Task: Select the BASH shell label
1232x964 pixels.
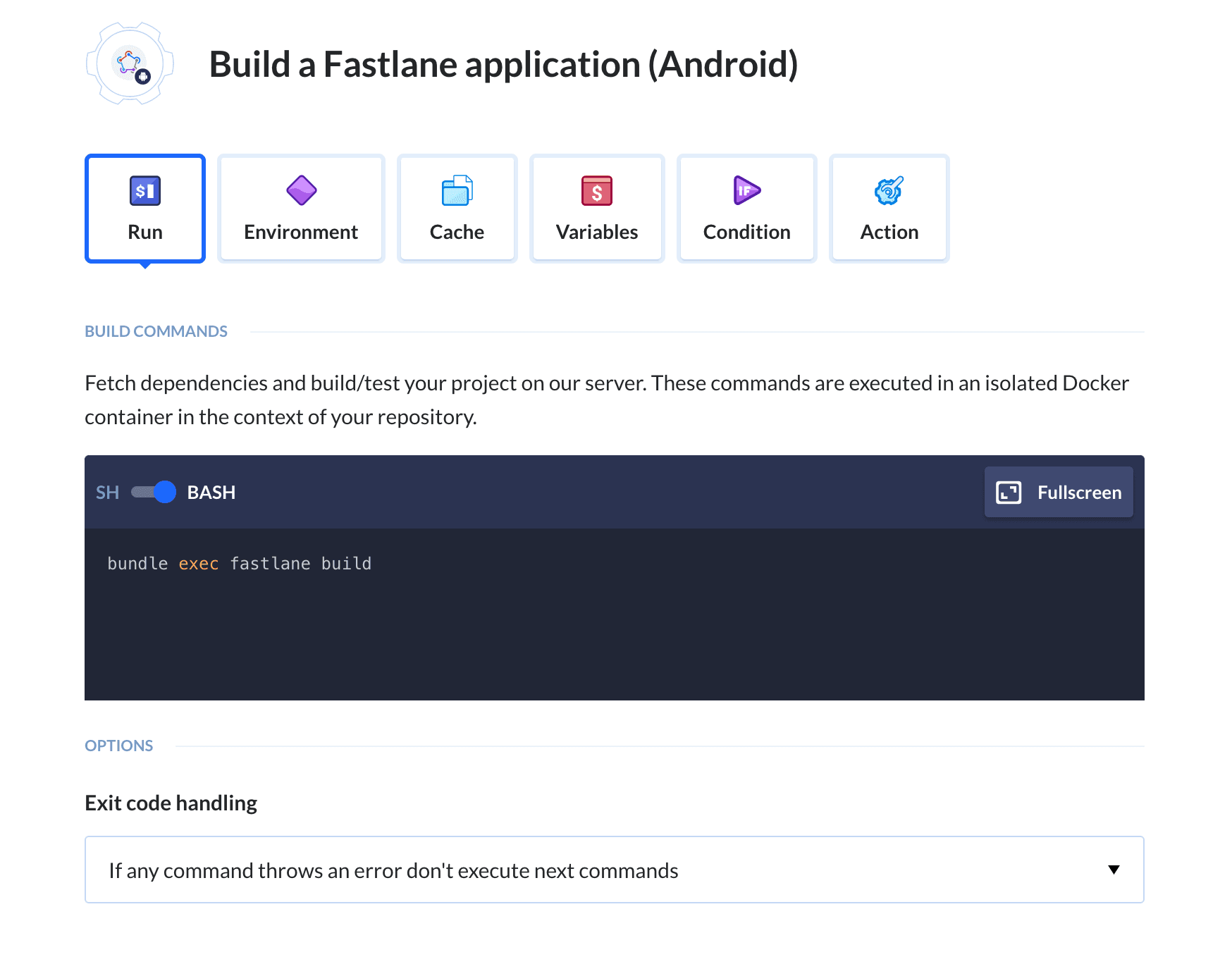Action: click(x=211, y=493)
